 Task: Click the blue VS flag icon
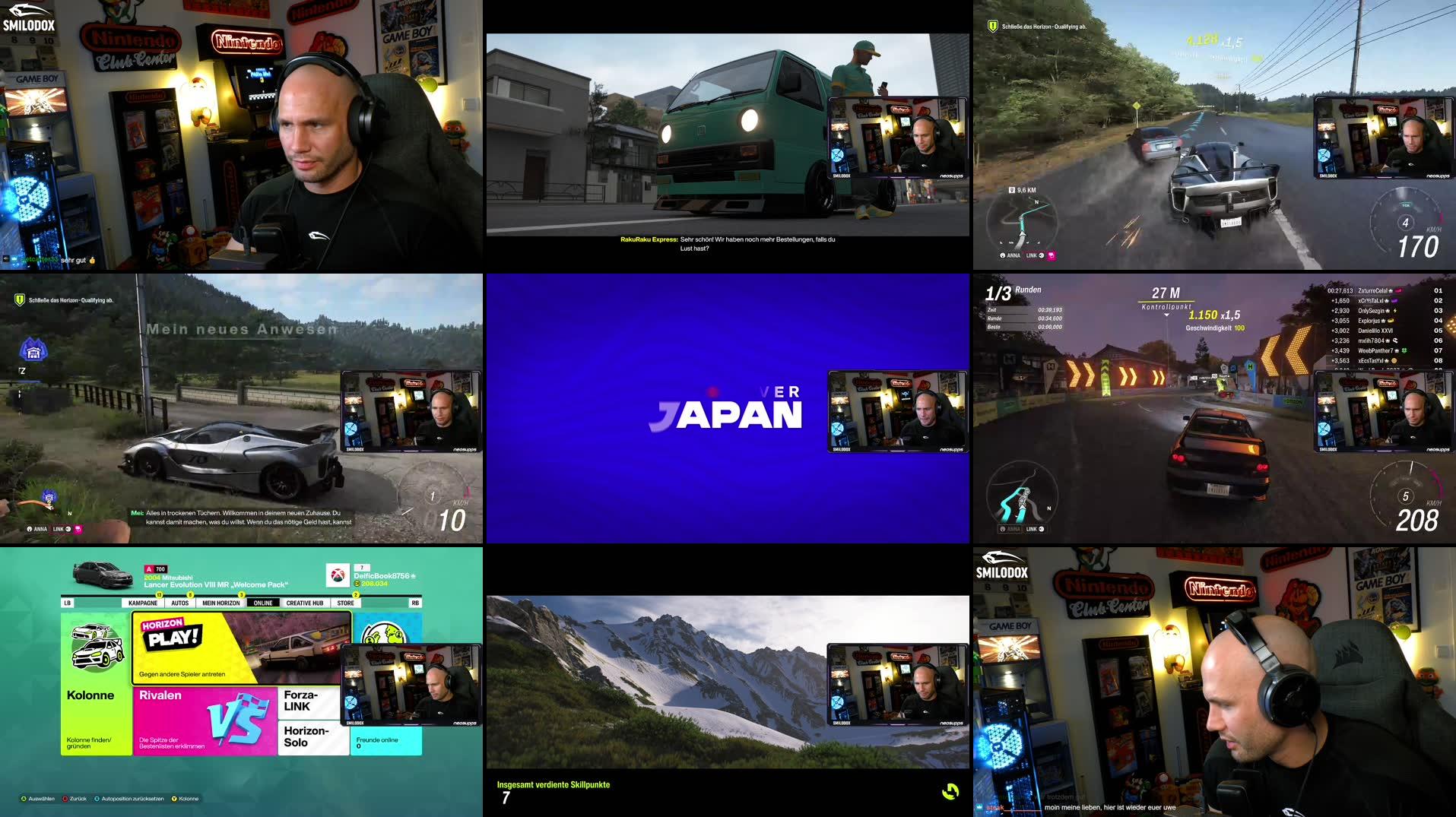click(x=238, y=718)
